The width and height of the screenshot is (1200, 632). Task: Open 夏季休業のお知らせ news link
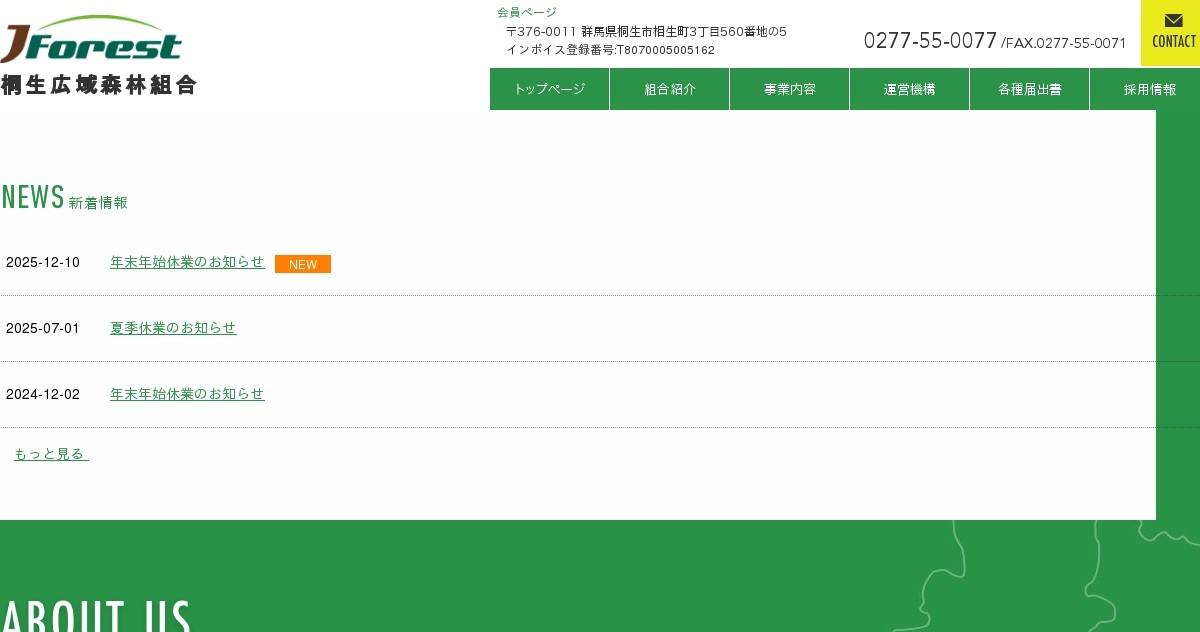pyautogui.click(x=173, y=328)
